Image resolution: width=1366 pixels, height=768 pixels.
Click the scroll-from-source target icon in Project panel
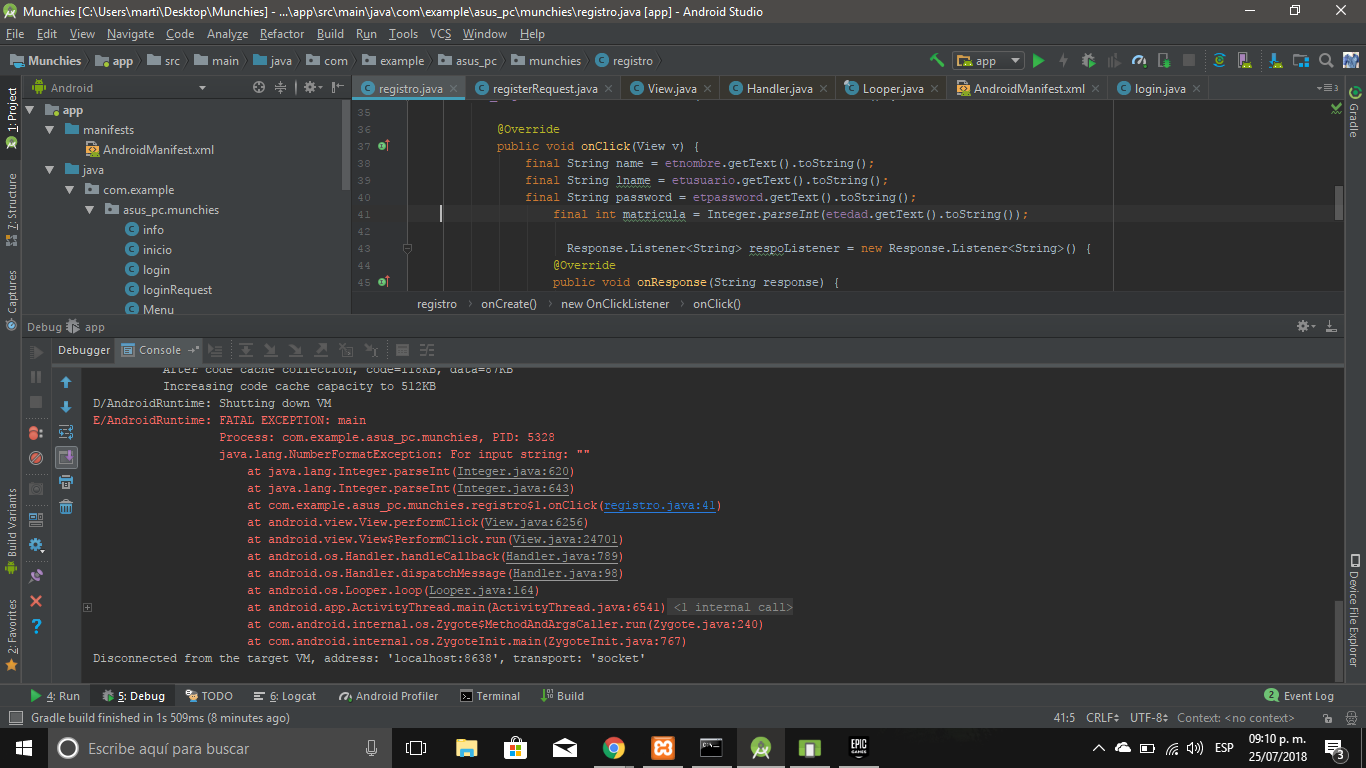point(259,87)
